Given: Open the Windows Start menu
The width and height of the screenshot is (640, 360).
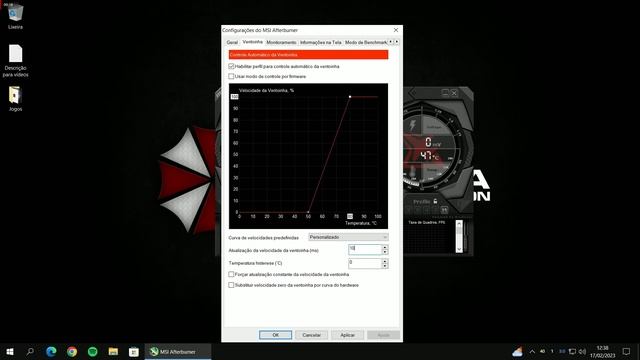Looking at the screenshot, I should [x=10, y=351].
